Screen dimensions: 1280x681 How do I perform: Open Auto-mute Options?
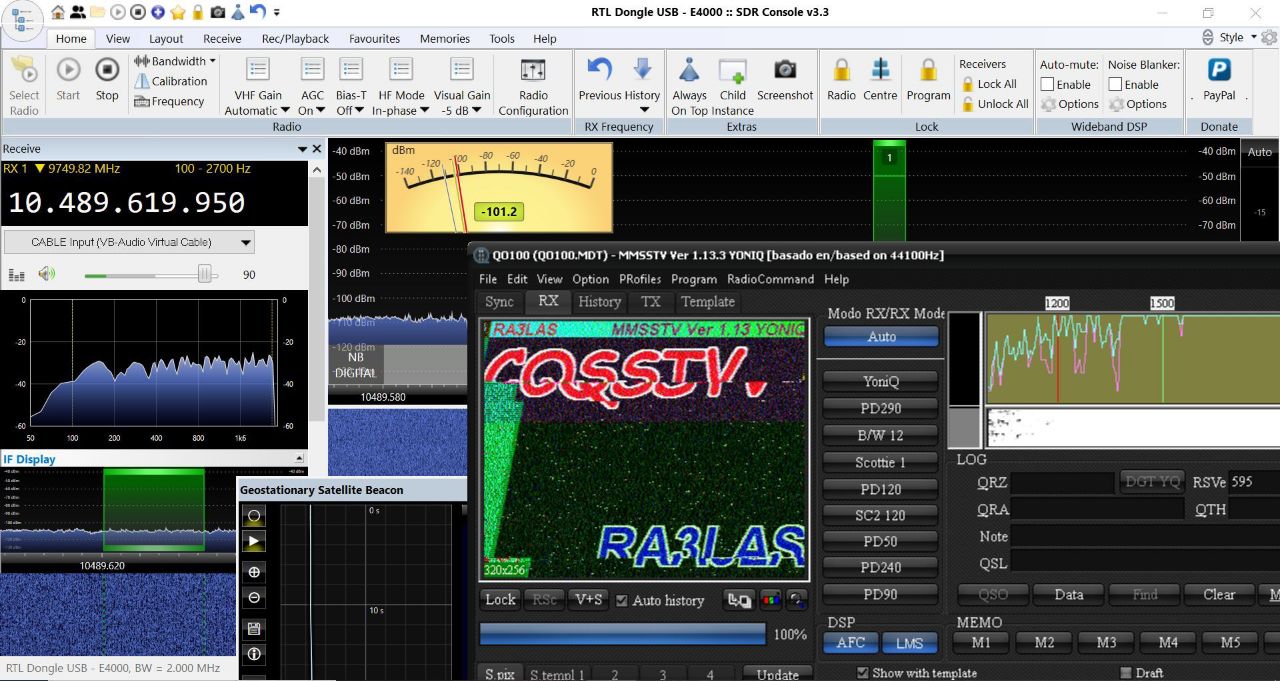pyautogui.click(x=1070, y=104)
